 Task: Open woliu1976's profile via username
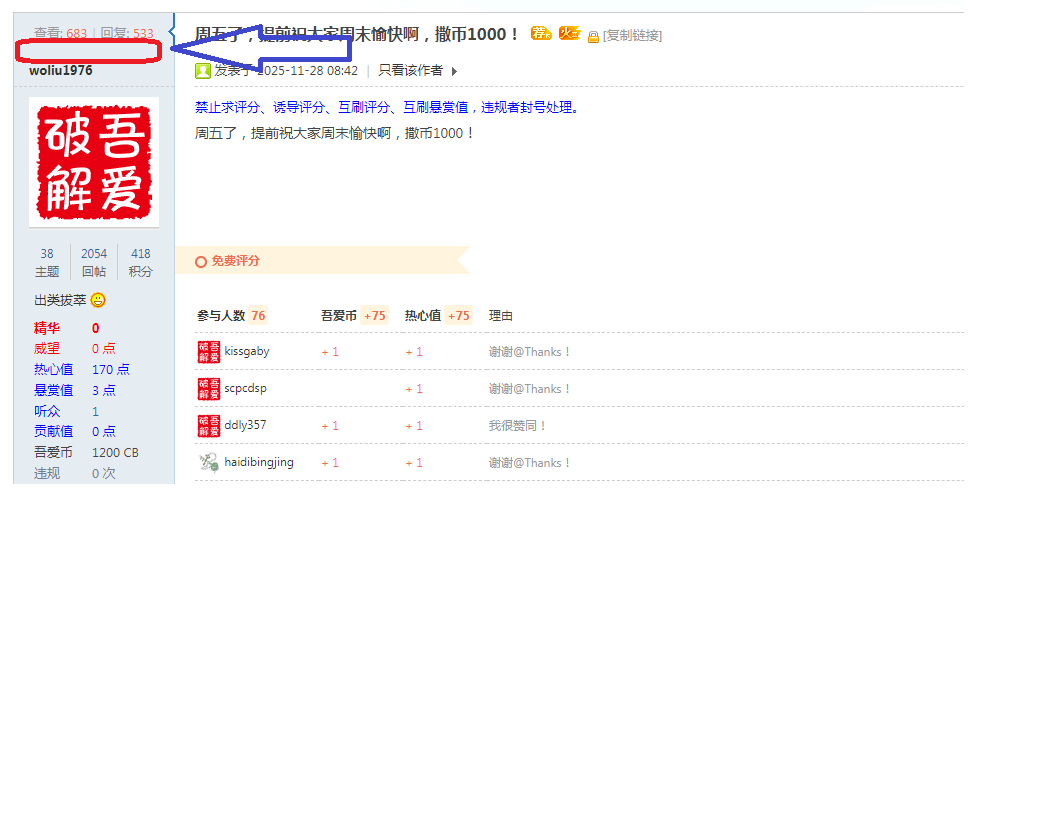coord(61,71)
